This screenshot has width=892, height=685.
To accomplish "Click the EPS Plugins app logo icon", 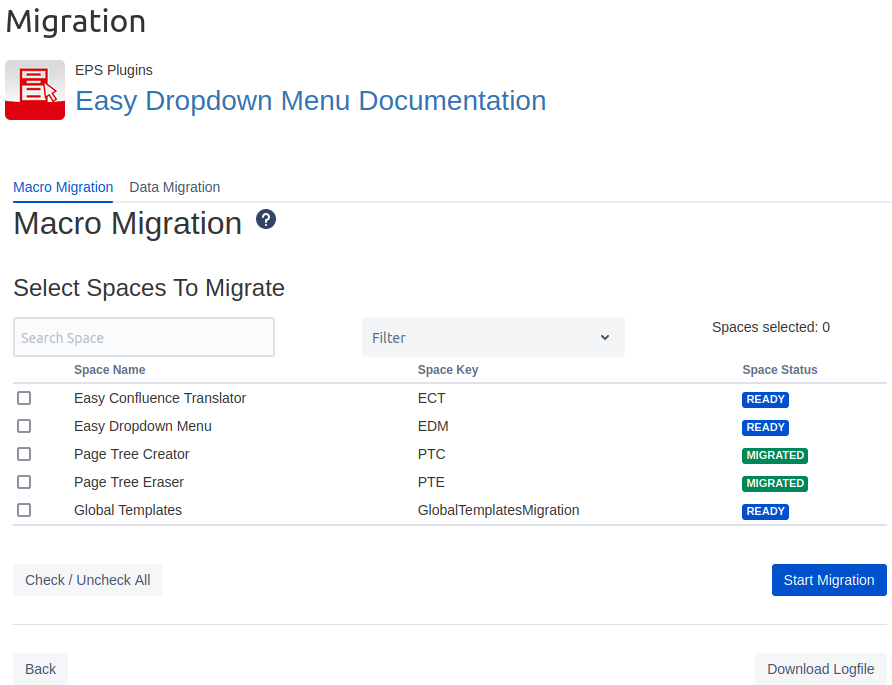I will (x=35, y=90).
